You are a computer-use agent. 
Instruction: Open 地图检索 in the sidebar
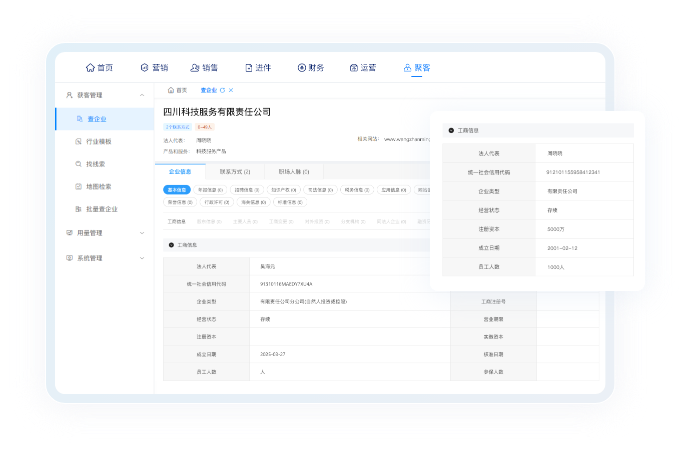[96, 187]
